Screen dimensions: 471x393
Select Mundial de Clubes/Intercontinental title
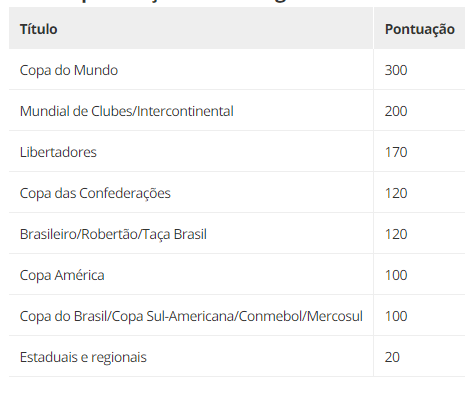point(127,111)
